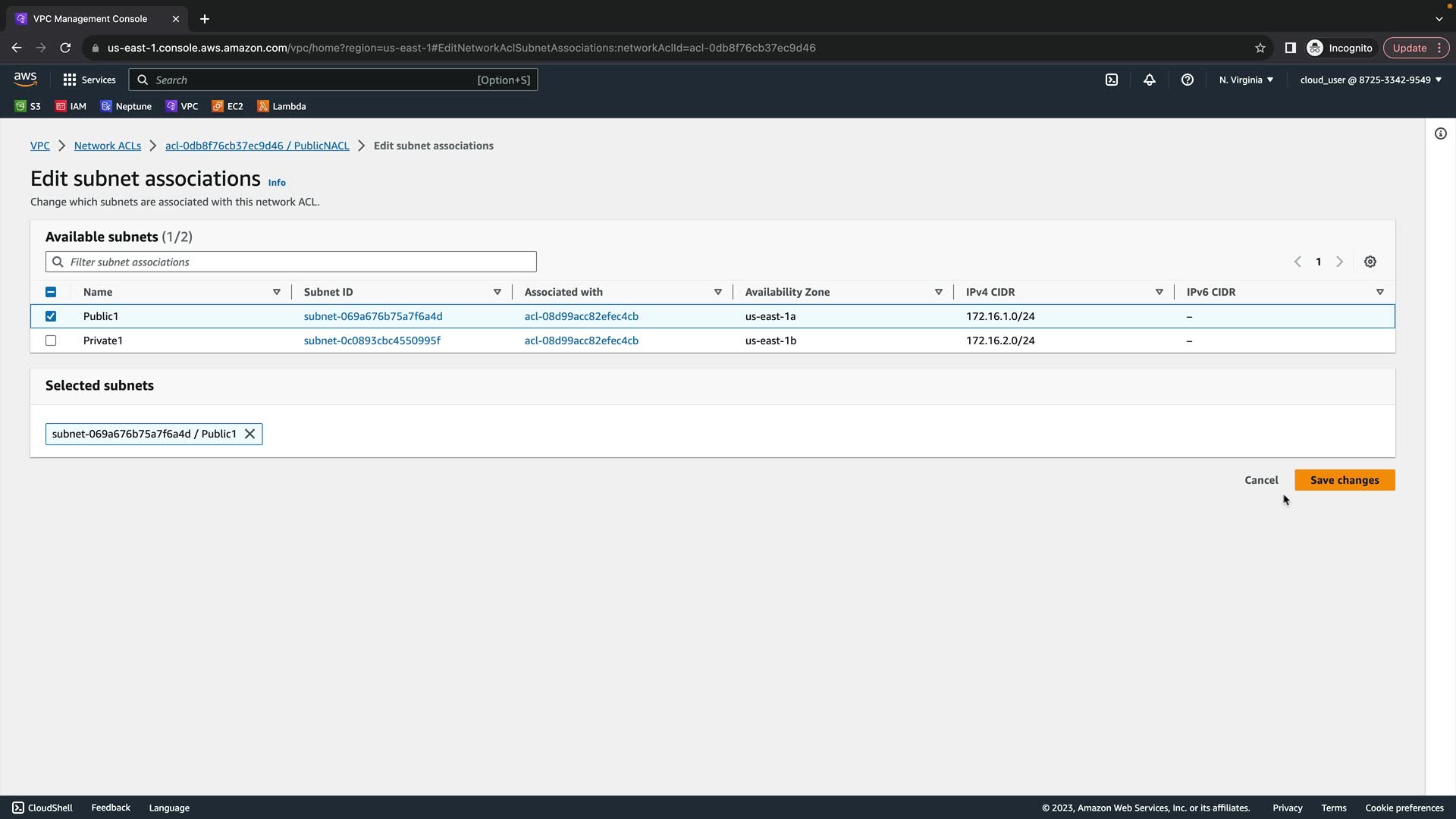
Task: Uncheck the Public1 subnet checkbox
Action: (51, 316)
